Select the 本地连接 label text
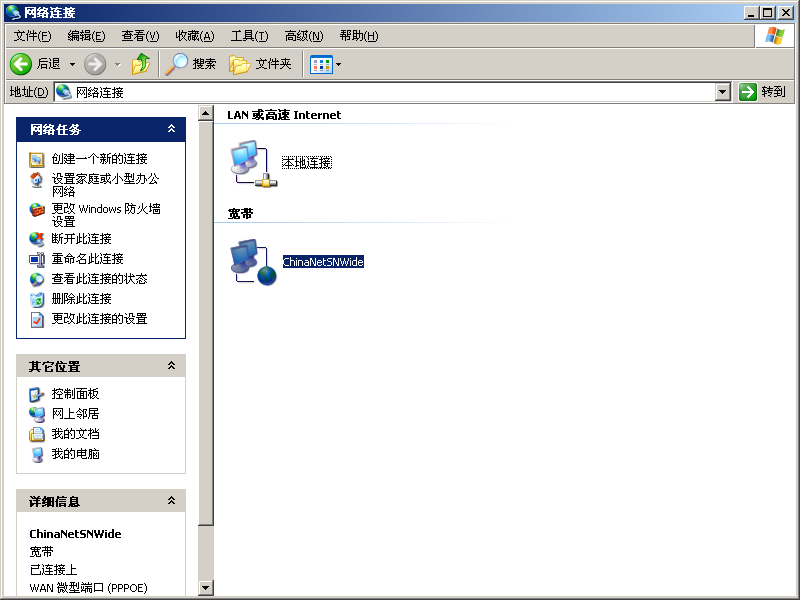The width and height of the screenshot is (800, 600). tap(307, 163)
